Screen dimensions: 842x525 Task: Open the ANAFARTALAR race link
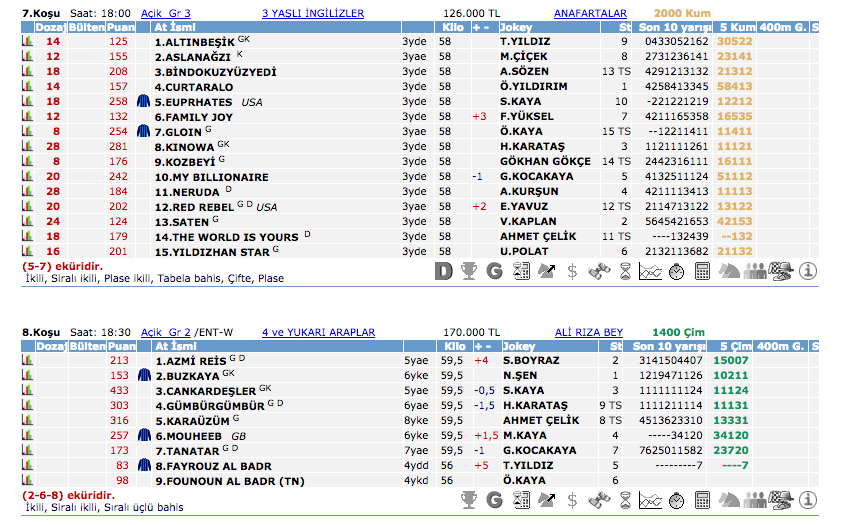(589, 14)
